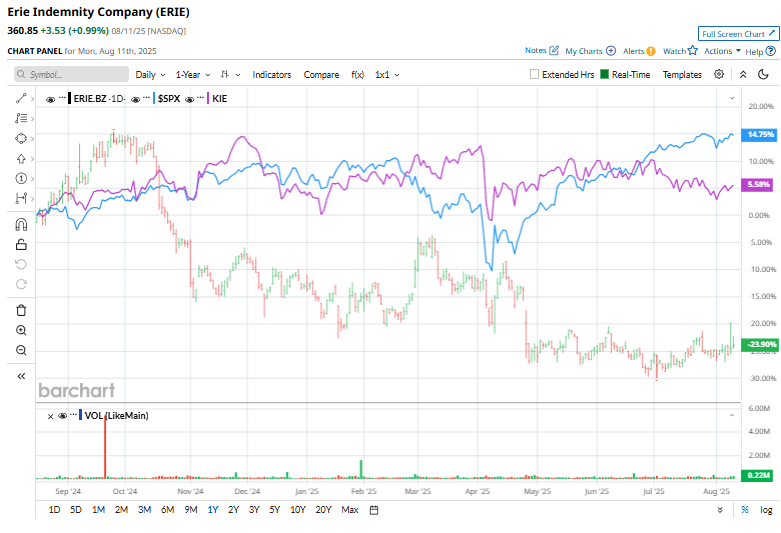Click the Notes edit icon

[x=554, y=50]
